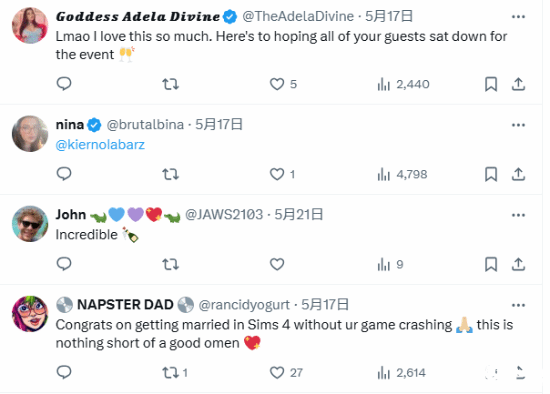Reply to Goddess Adela Divine's tweet

pos(64,84)
